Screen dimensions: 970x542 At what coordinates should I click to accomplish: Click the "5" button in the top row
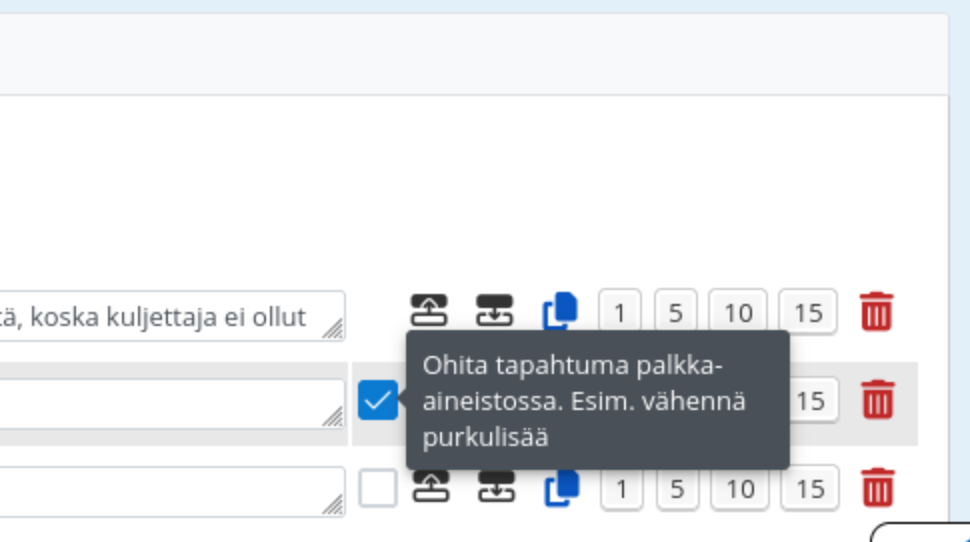point(676,312)
